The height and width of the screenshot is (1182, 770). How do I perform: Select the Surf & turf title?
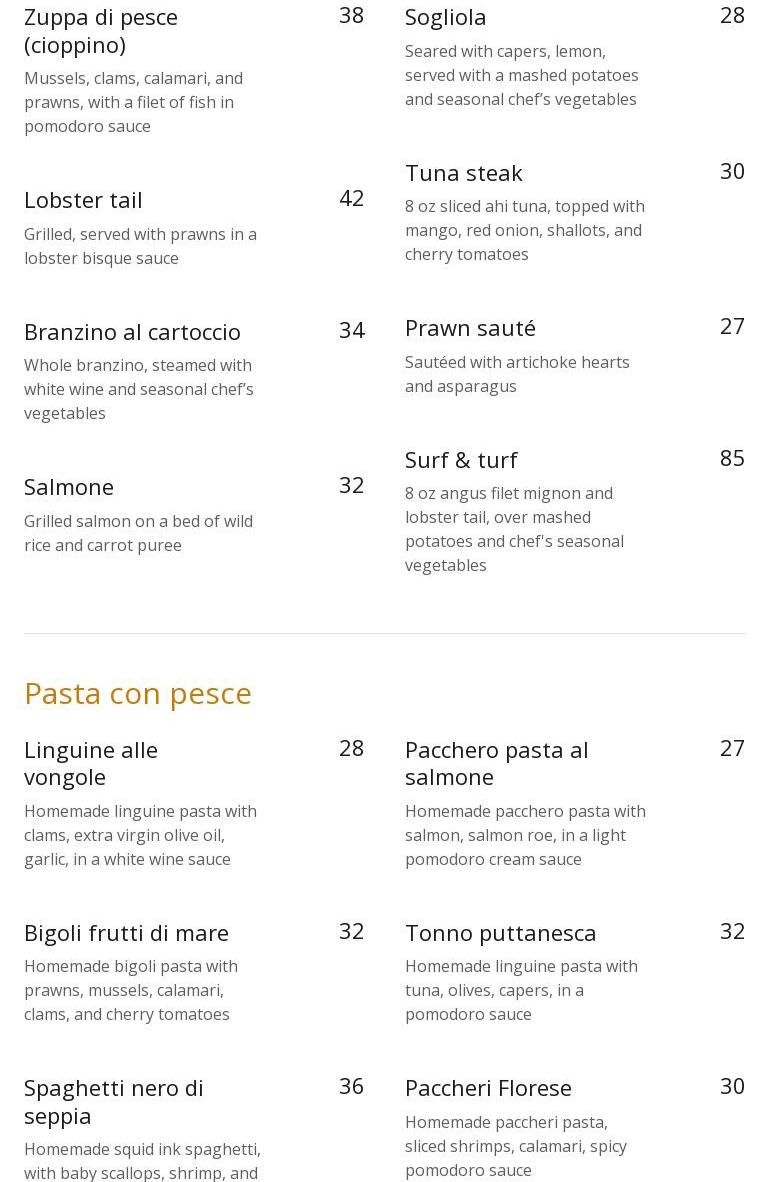[x=460, y=460]
